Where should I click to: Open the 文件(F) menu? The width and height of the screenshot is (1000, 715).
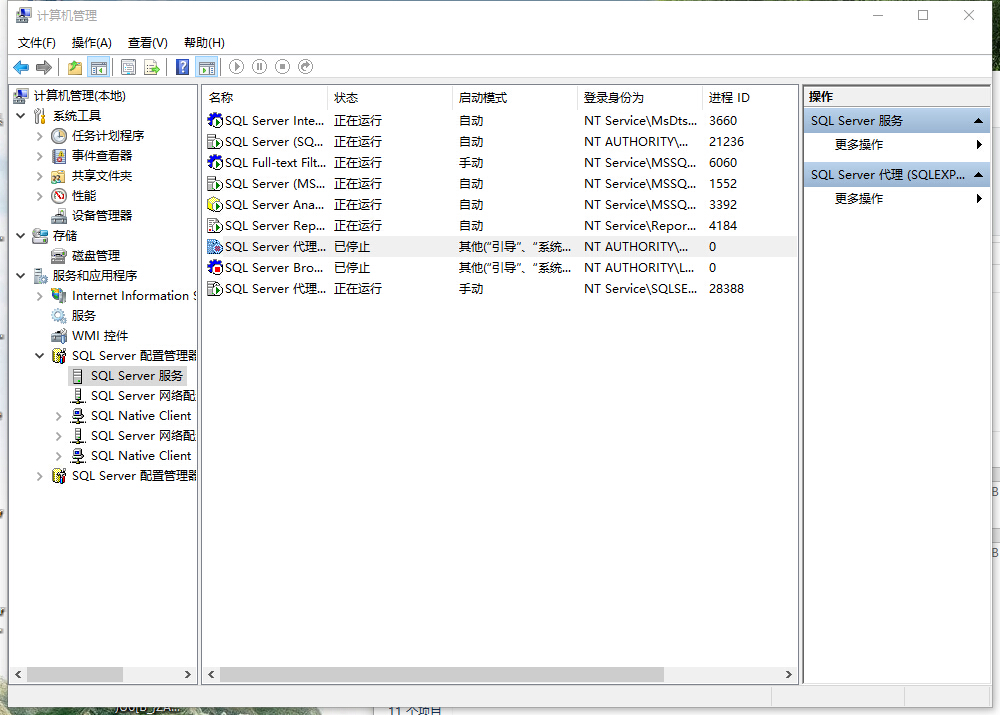[36, 43]
